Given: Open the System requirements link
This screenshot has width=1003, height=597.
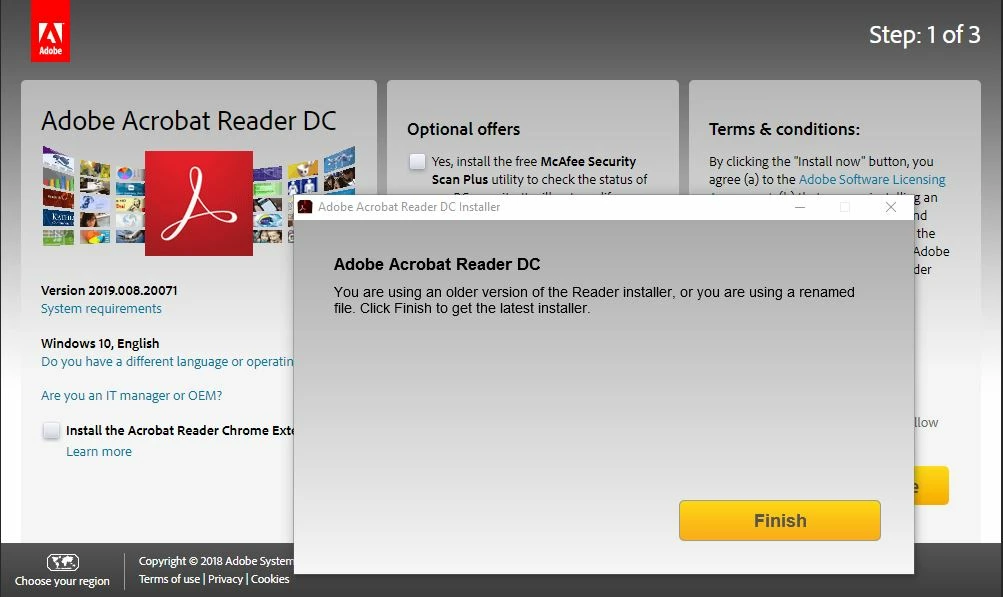Looking at the screenshot, I should 101,308.
